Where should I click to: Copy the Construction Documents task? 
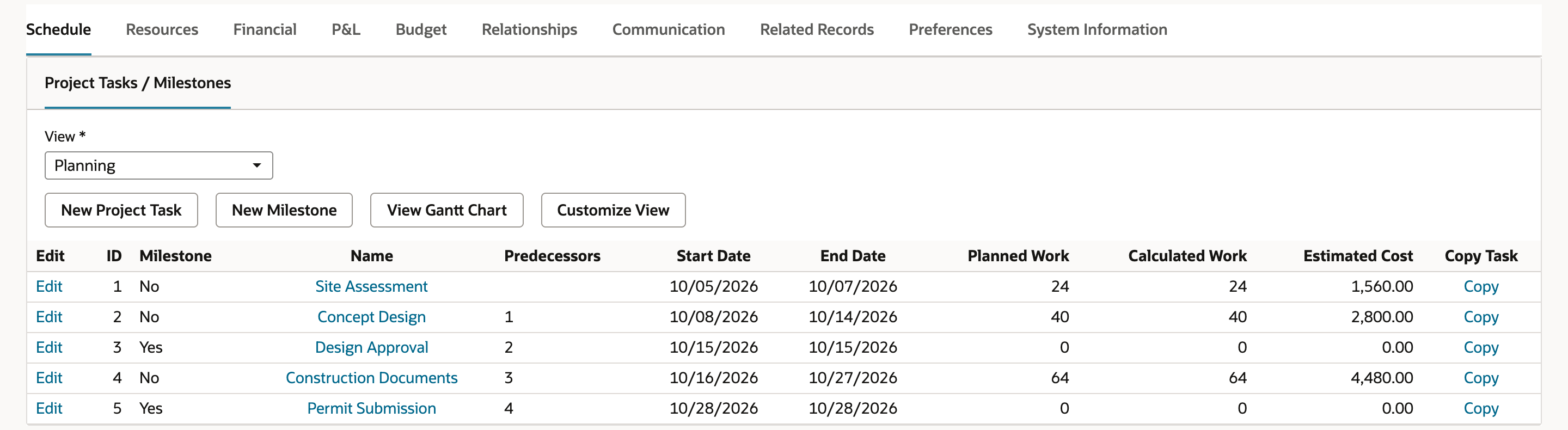(1481, 378)
